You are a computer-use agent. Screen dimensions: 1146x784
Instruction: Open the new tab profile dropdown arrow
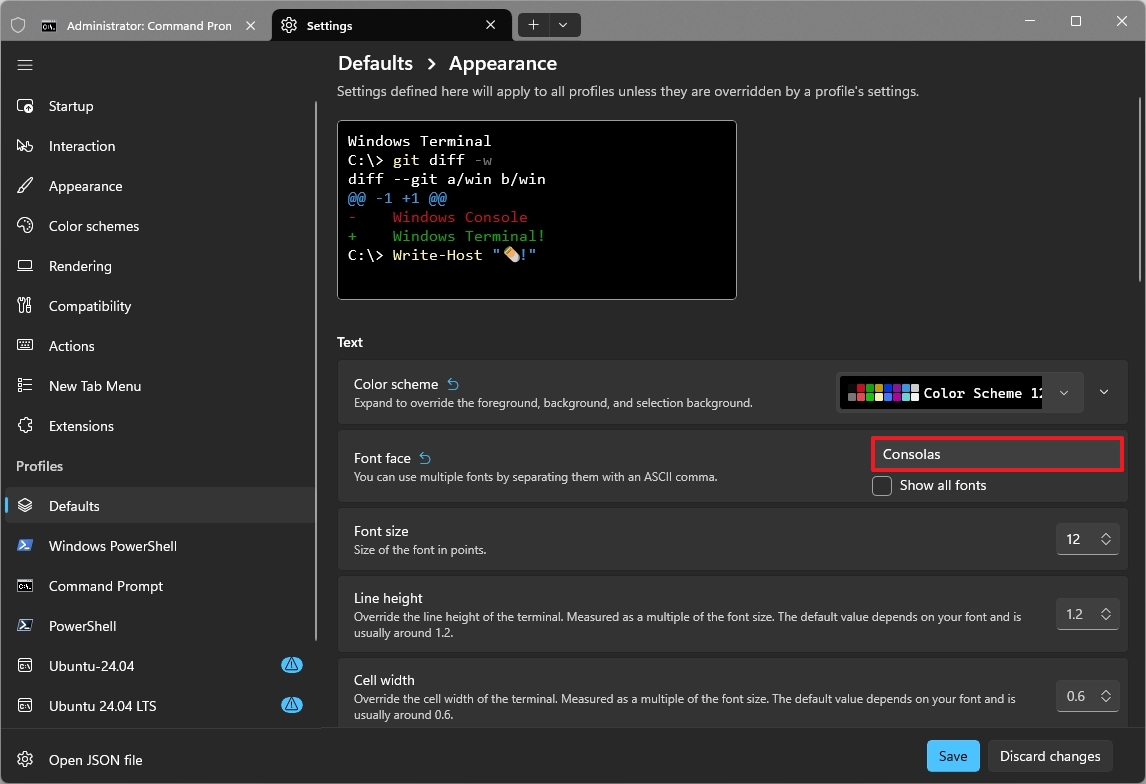[564, 25]
